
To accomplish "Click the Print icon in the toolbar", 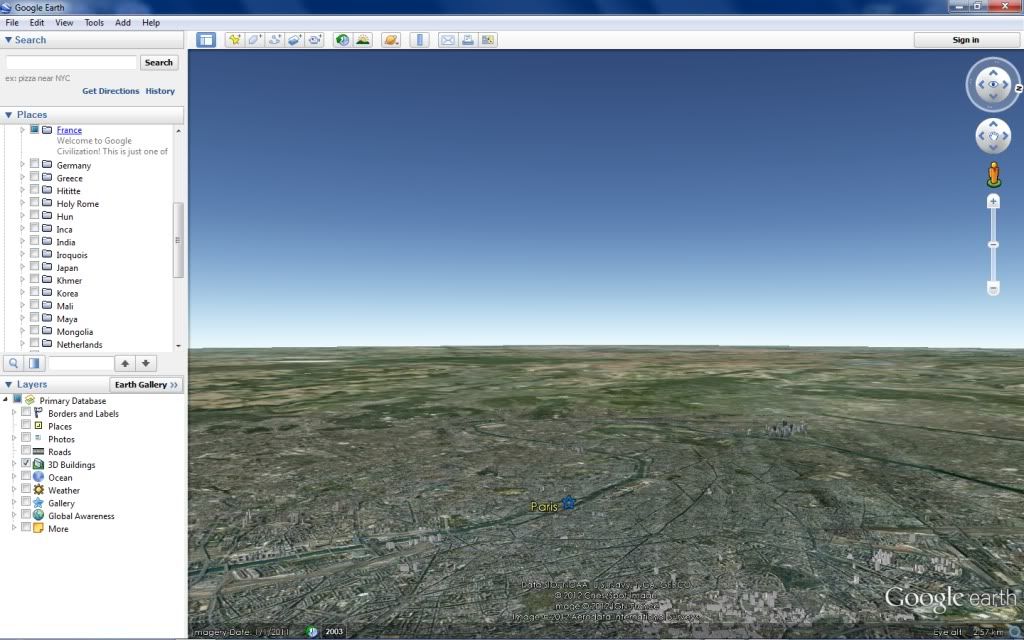I will click(468, 40).
